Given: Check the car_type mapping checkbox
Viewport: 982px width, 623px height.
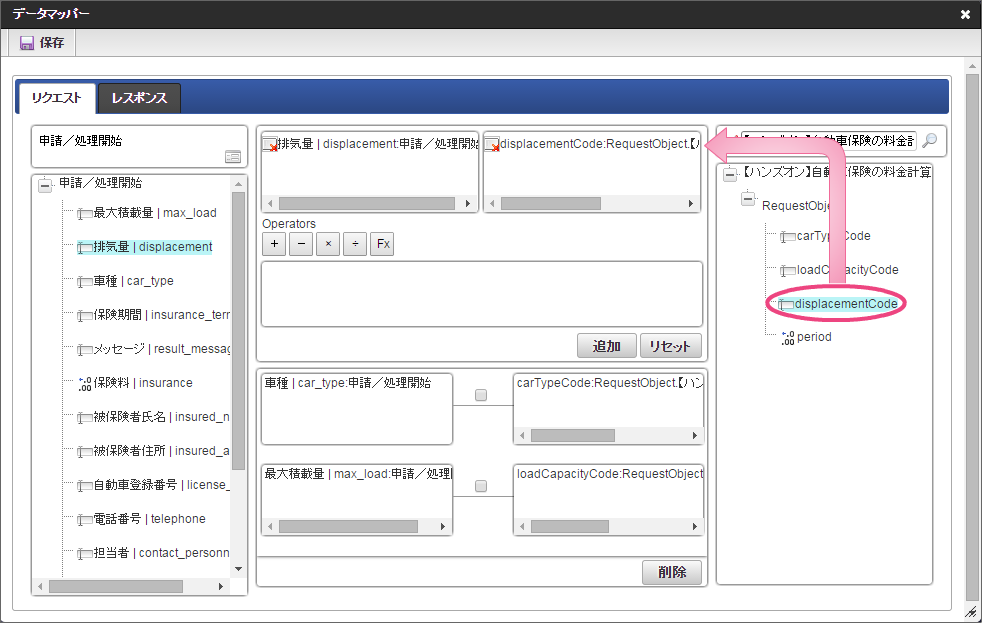Looking at the screenshot, I should (x=481, y=396).
